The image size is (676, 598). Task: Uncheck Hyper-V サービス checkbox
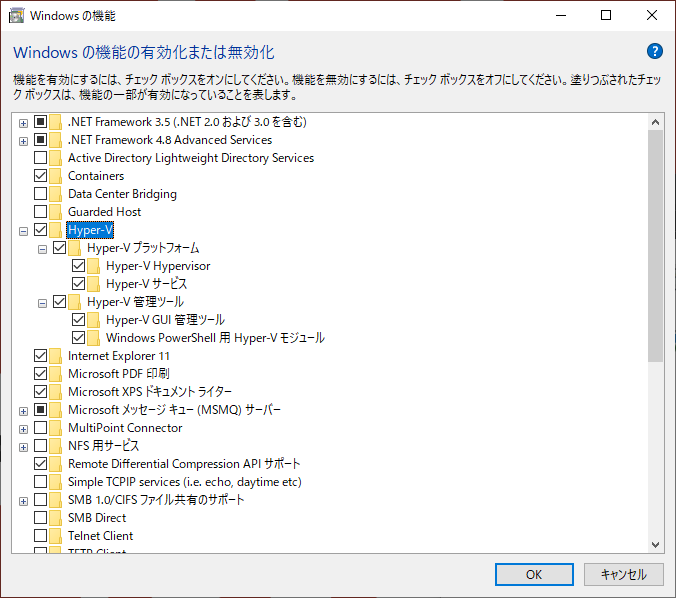coord(78,283)
